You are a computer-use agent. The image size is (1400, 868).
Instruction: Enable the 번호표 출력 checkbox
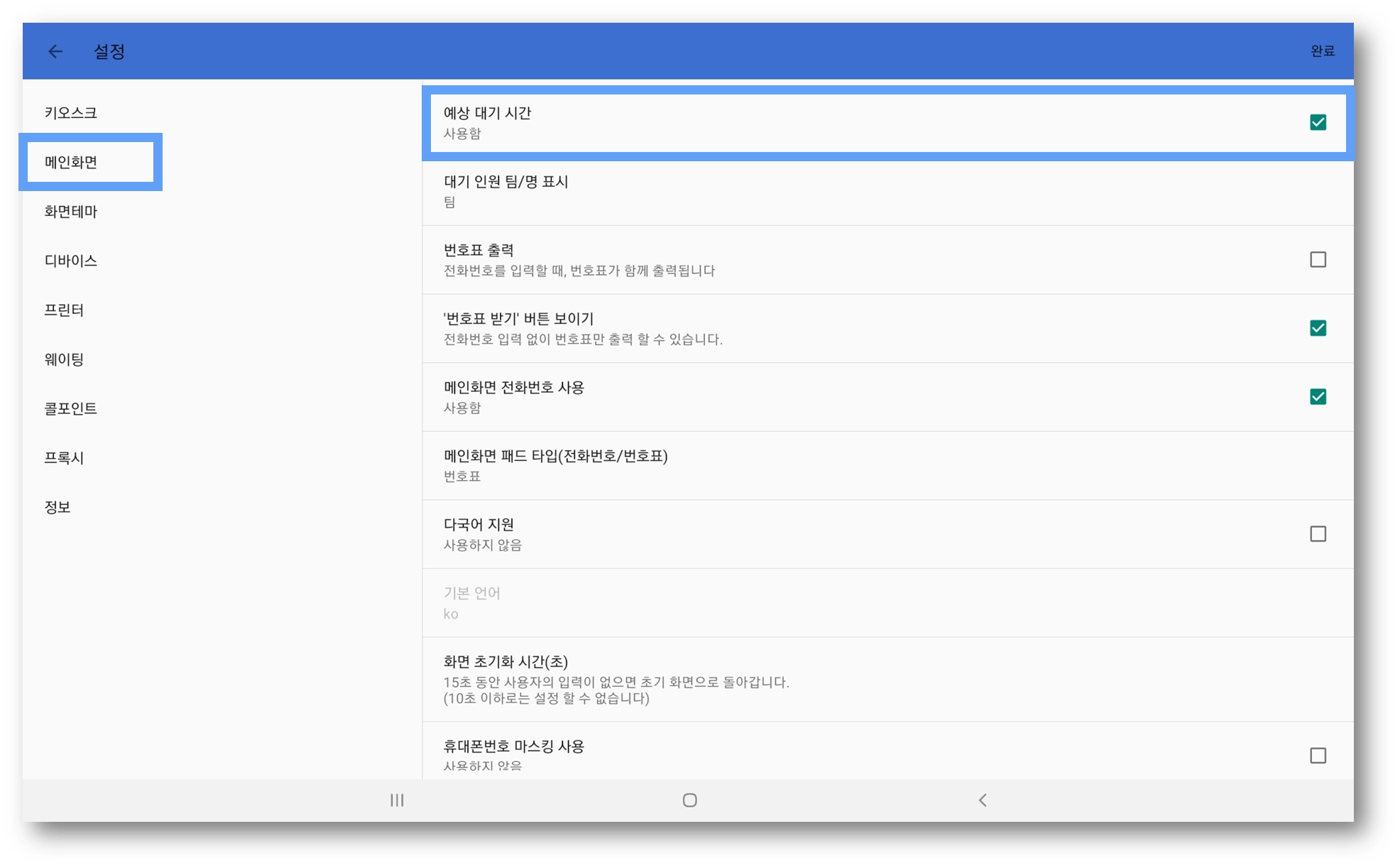tap(1318, 259)
